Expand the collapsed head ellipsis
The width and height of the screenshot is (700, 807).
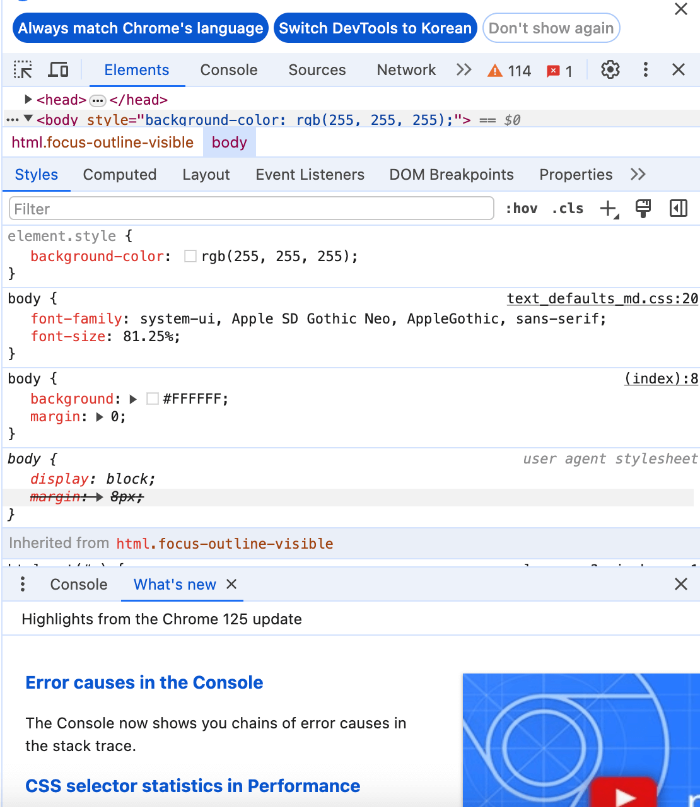[97, 100]
